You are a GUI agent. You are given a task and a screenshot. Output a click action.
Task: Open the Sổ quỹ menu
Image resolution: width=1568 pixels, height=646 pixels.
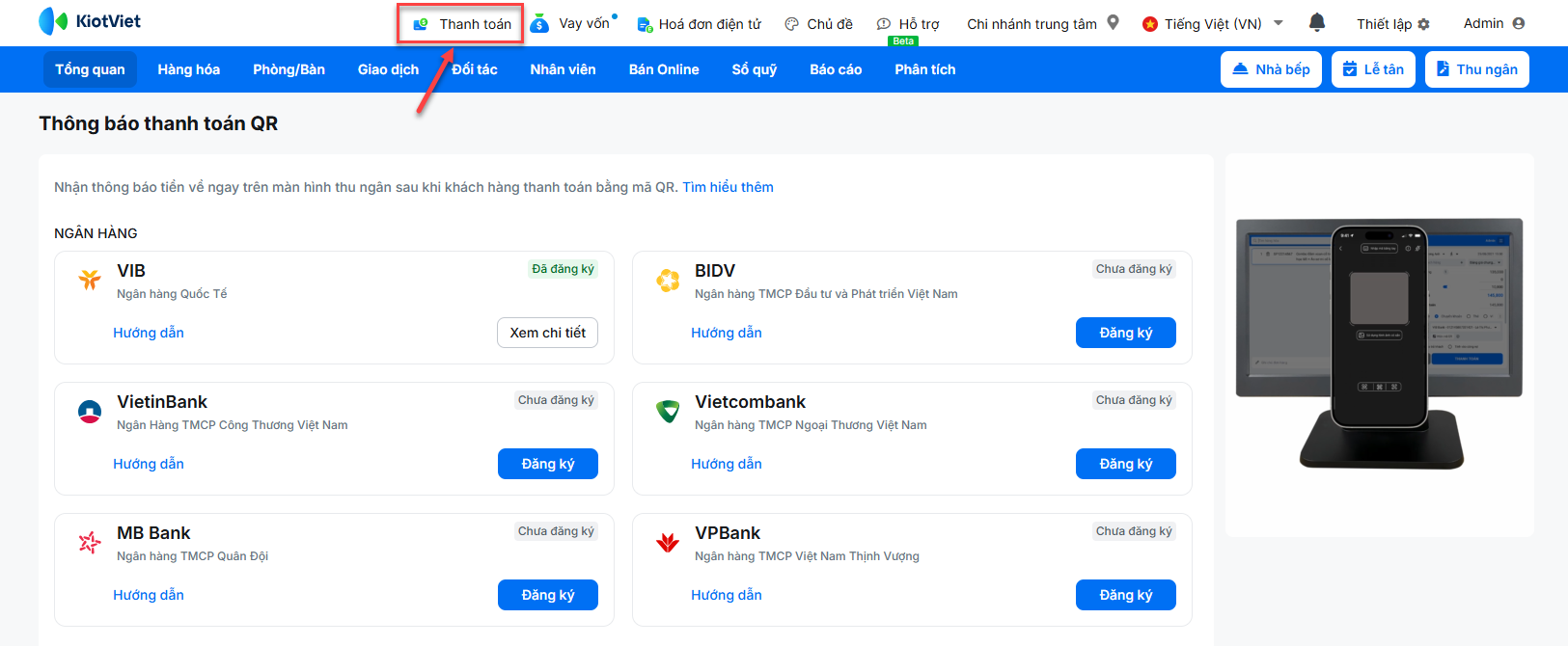(754, 69)
